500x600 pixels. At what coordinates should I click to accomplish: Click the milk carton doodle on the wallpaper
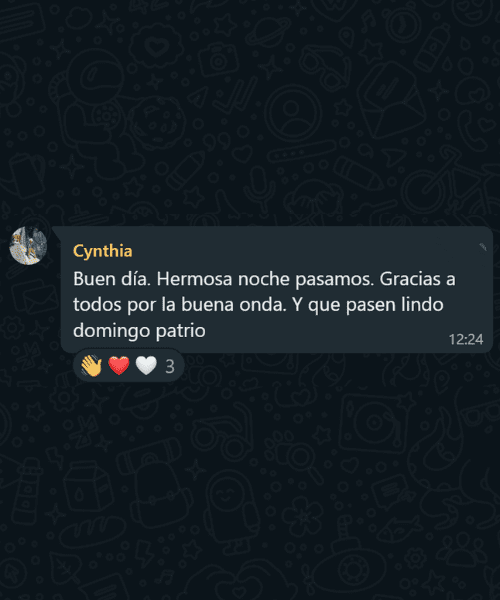coord(87,486)
